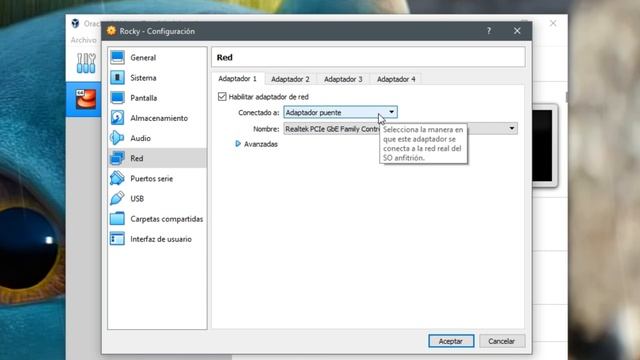Open the Interfaz de usuario icon

[117, 239]
